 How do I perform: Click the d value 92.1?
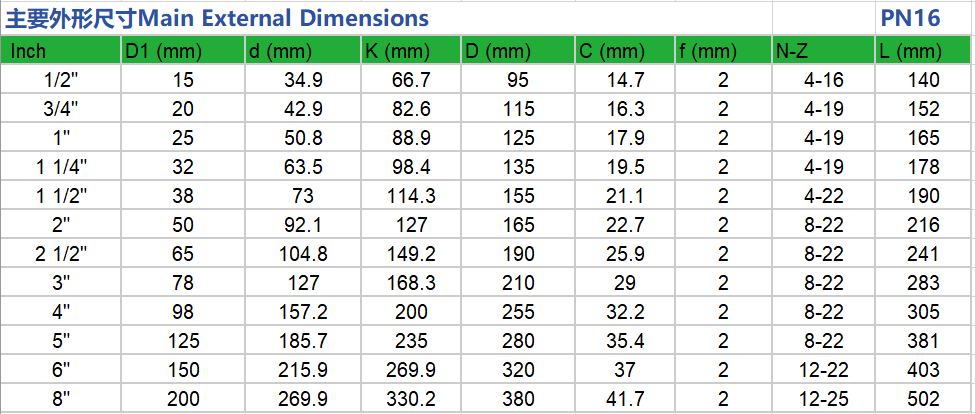(x=302, y=225)
